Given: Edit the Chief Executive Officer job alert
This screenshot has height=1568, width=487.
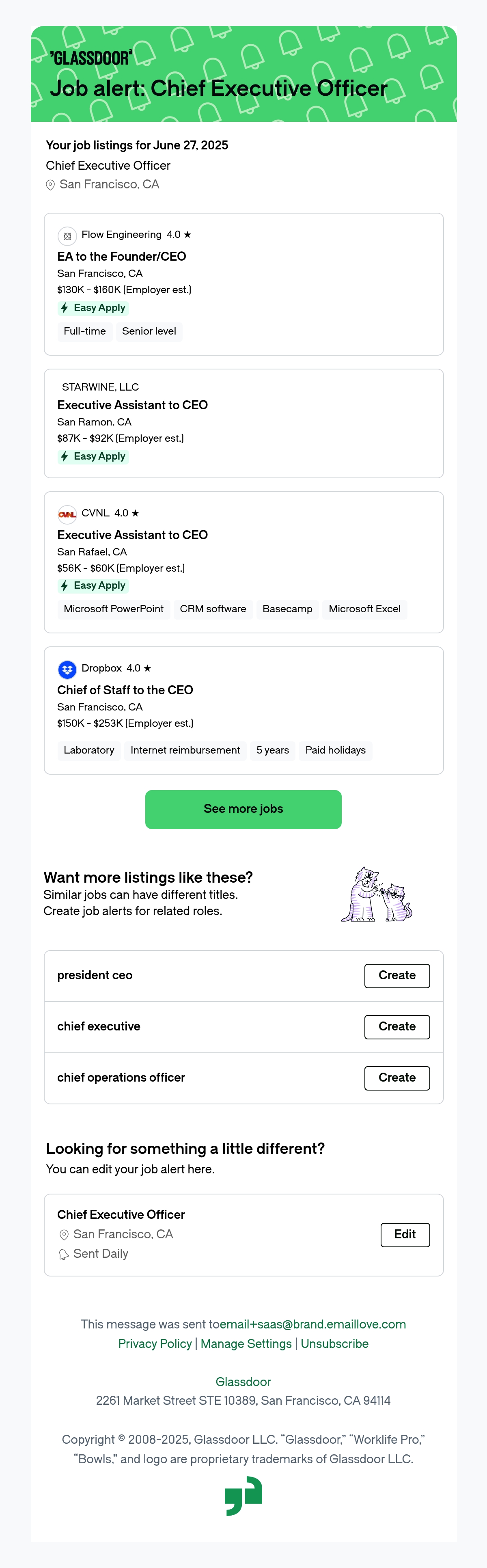Looking at the screenshot, I should click(x=405, y=1234).
